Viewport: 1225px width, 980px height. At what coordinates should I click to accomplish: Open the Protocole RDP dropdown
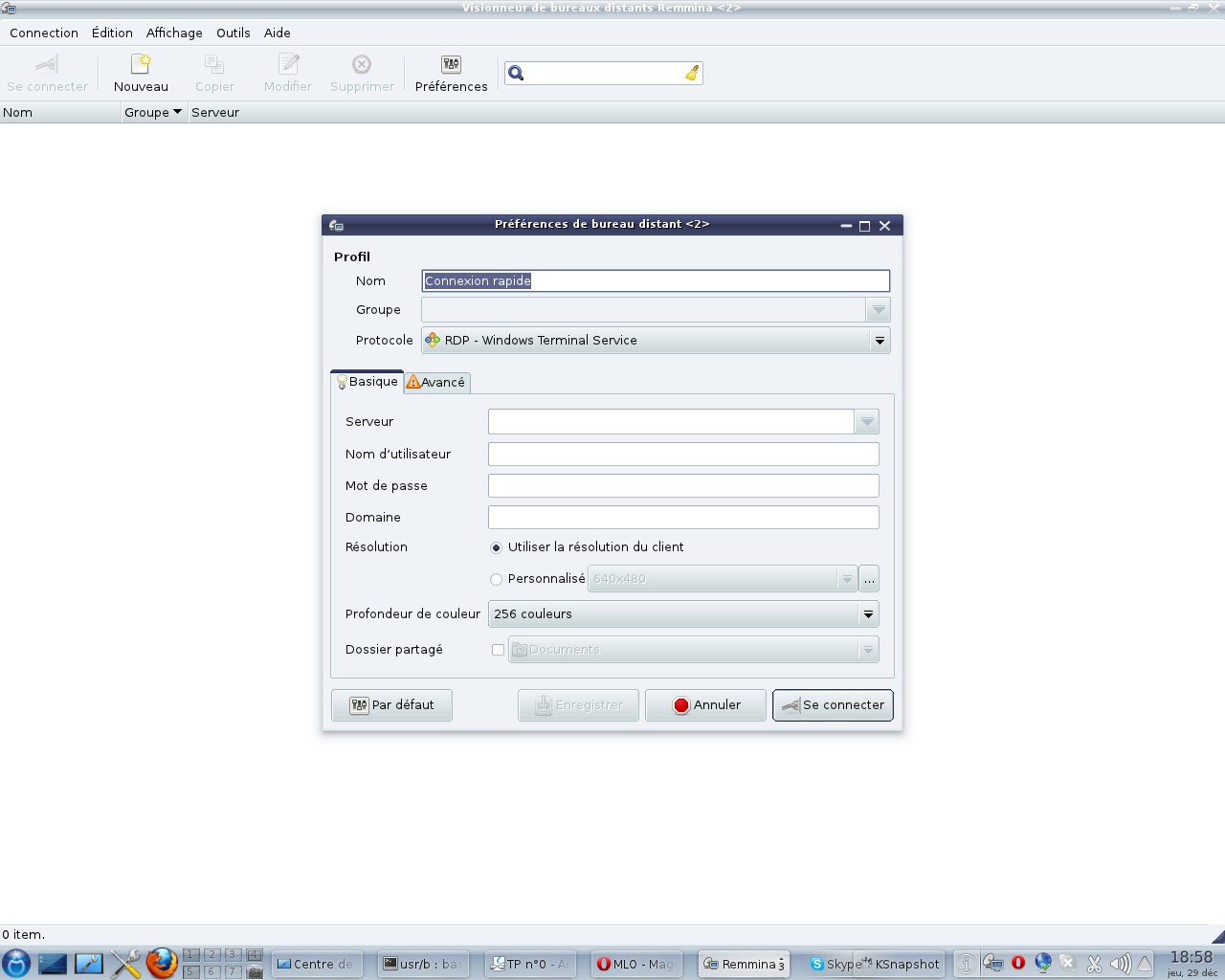pos(656,340)
